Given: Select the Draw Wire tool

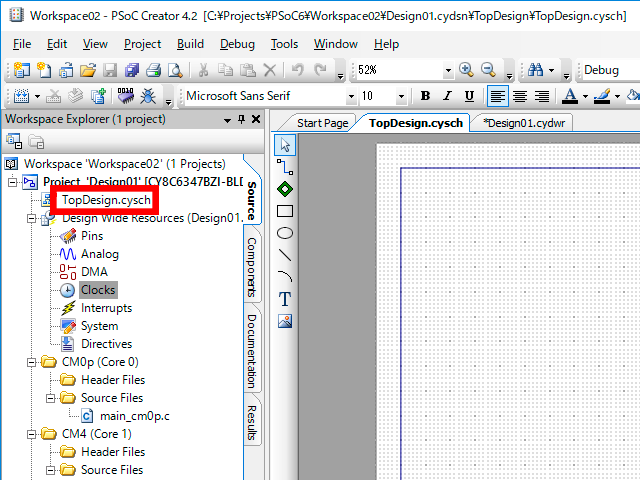Looking at the screenshot, I should (x=285, y=167).
